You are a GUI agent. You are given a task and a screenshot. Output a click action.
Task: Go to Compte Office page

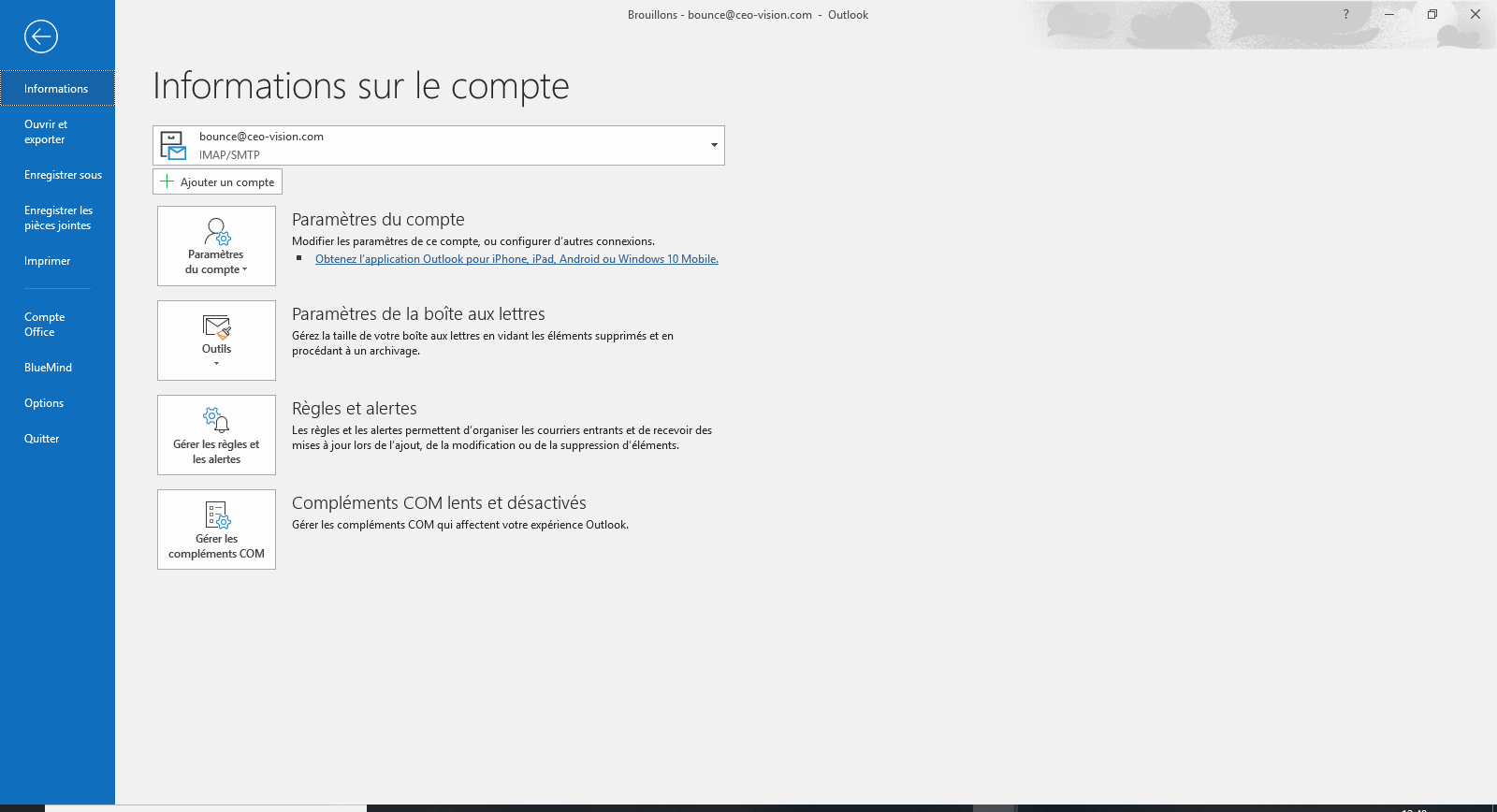(x=44, y=325)
